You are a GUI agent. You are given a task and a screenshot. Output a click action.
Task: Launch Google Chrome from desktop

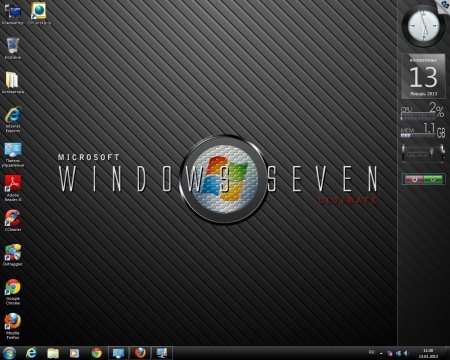(x=13, y=292)
